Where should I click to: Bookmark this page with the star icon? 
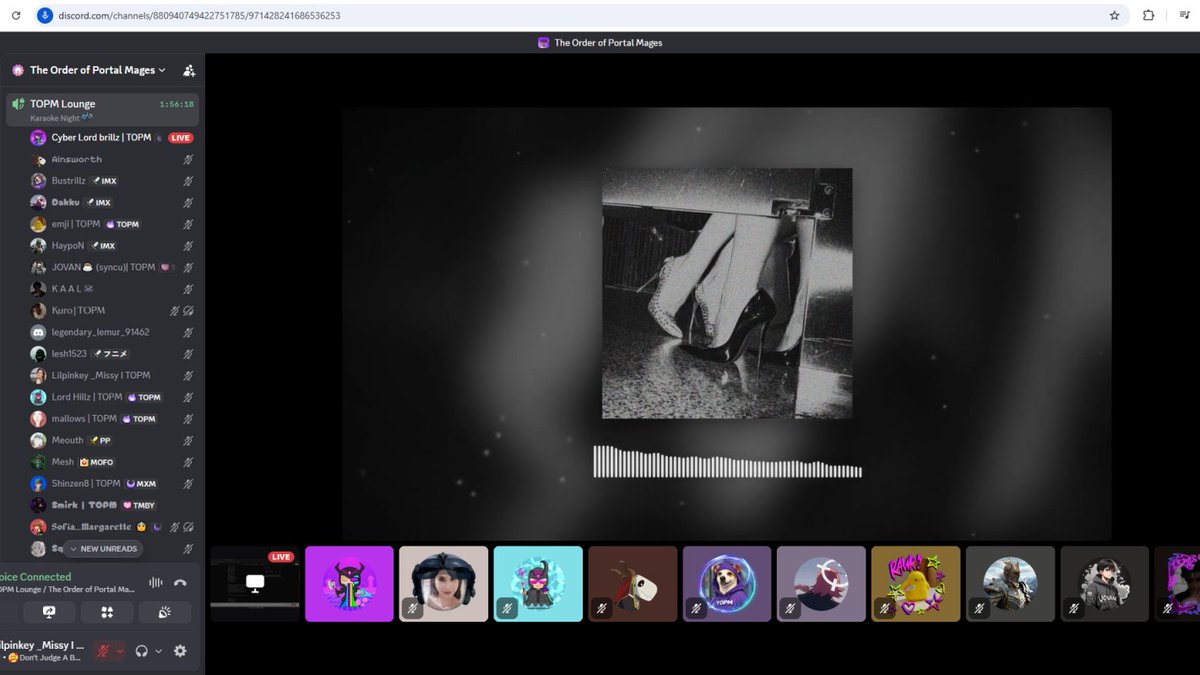pos(1114,16)
